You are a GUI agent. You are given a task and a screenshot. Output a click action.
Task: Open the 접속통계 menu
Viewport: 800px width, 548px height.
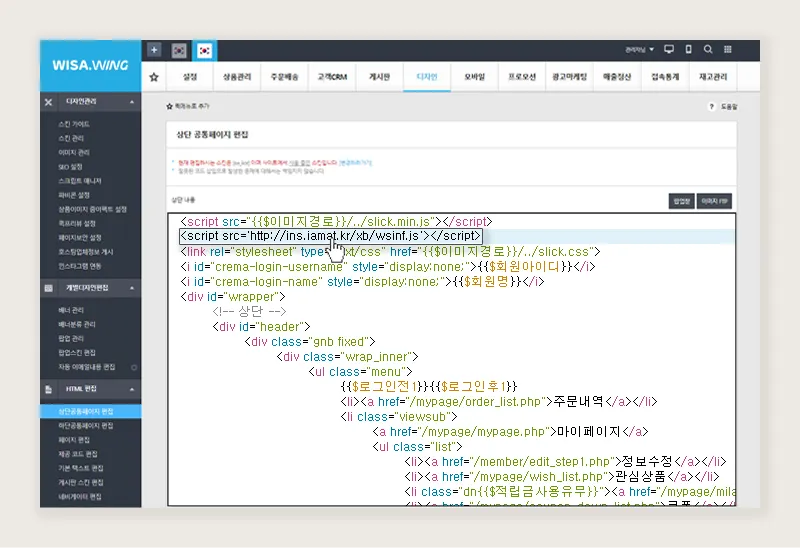[665, 77]
